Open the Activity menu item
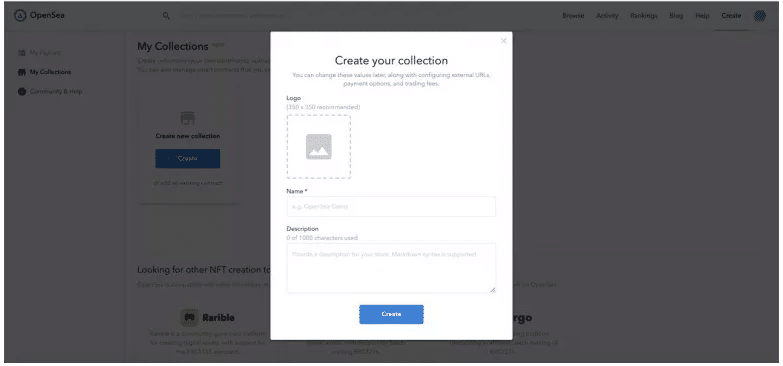 (607, 15)
